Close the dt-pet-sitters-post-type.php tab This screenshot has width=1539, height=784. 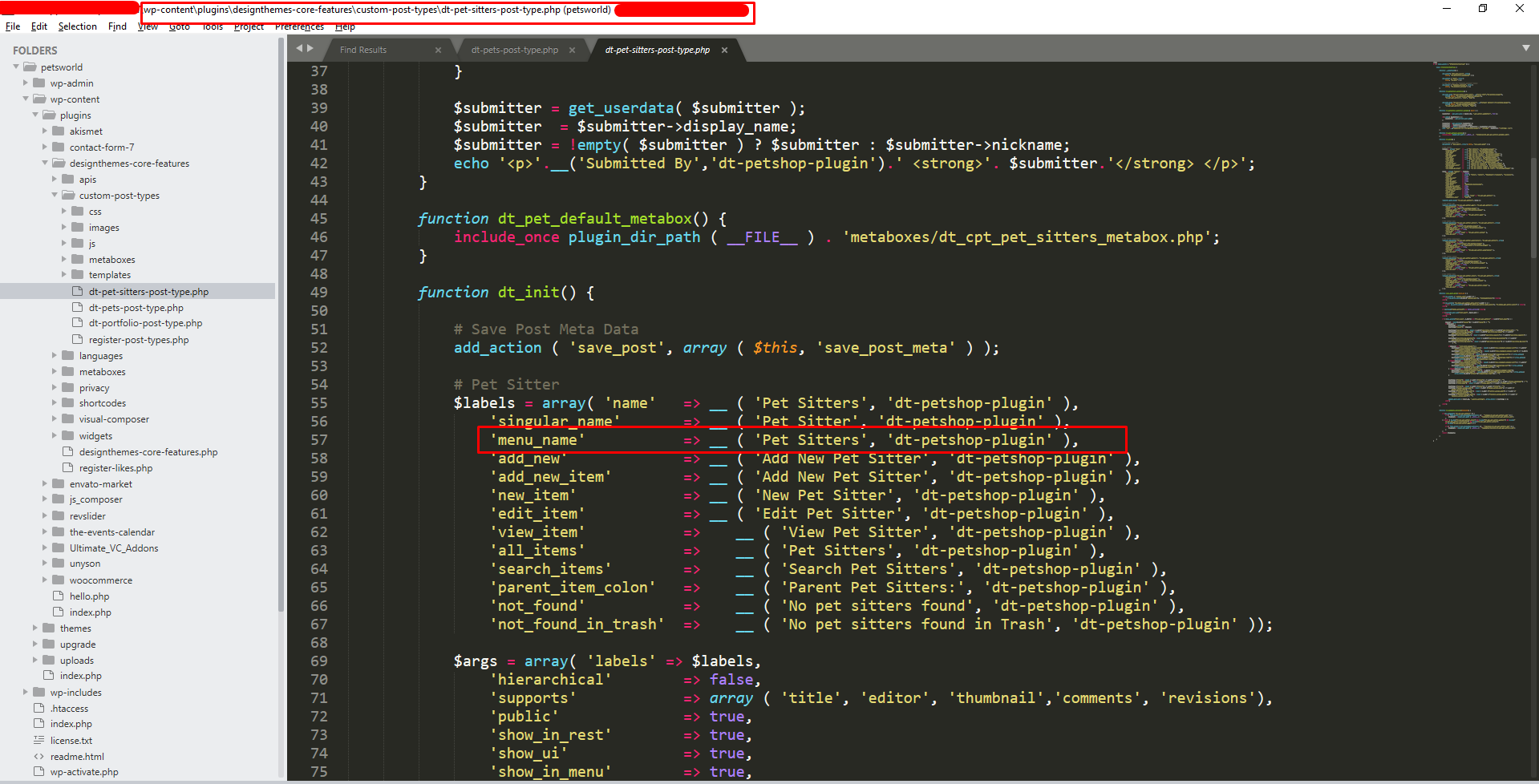[724, 50]
